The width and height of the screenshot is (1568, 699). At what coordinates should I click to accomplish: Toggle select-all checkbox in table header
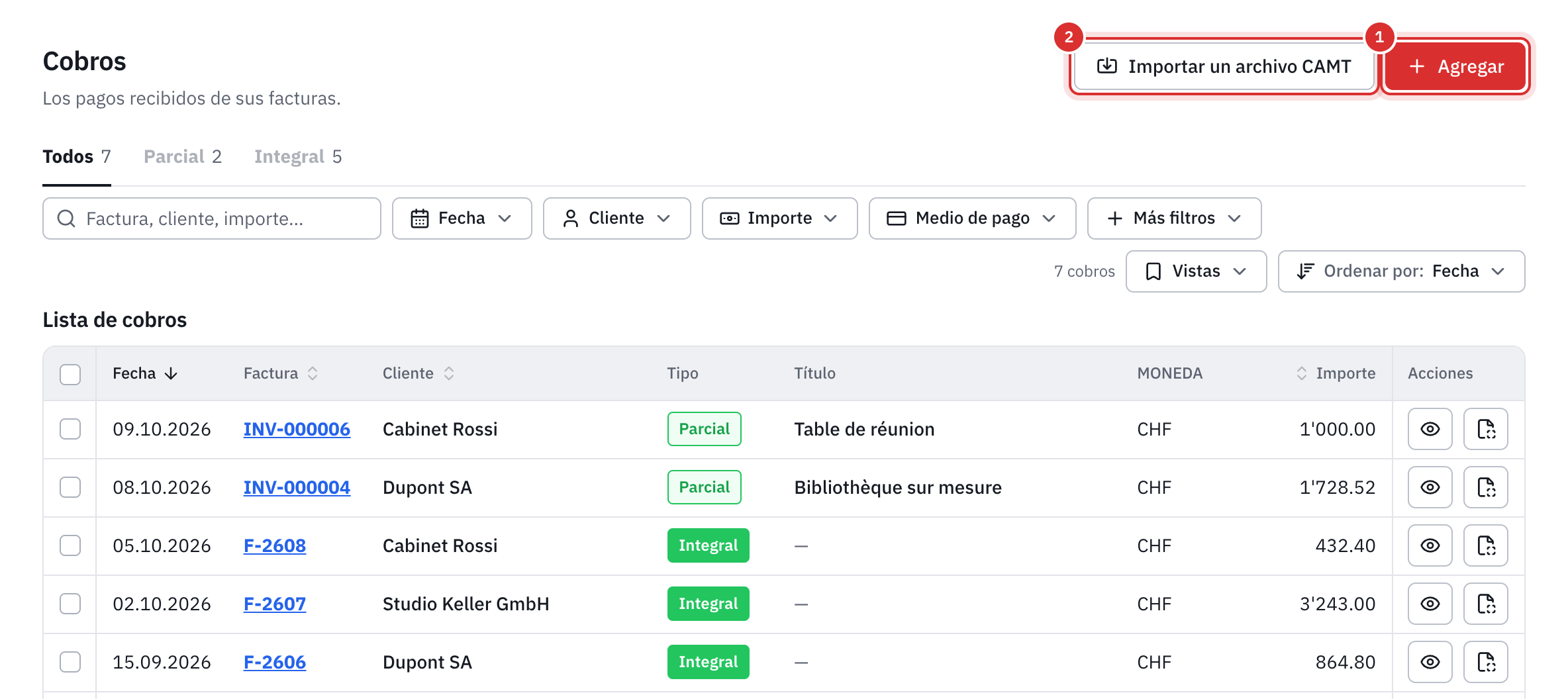pyautogui.click(x=70, y=374)
